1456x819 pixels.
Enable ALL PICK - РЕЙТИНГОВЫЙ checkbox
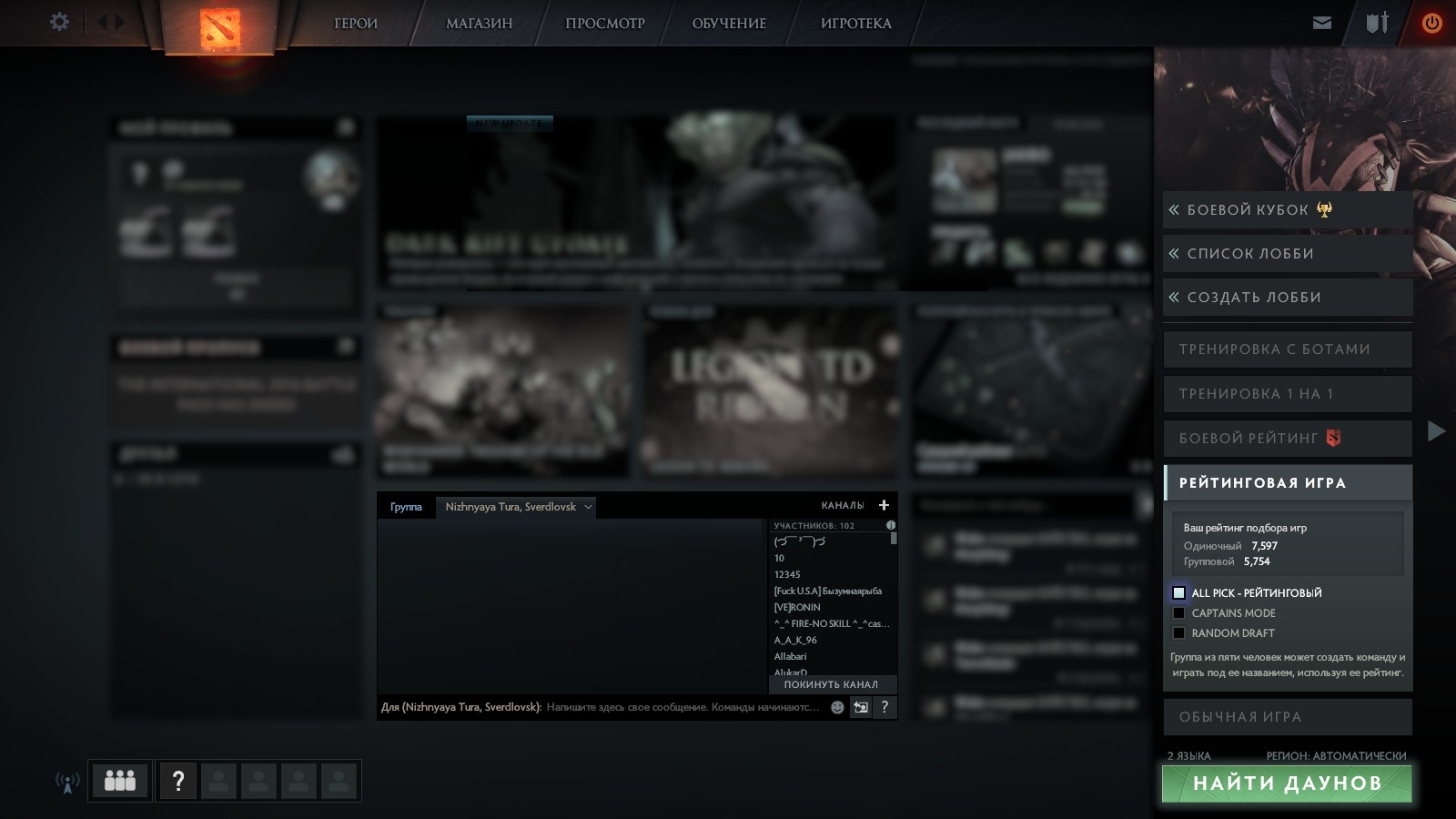point(1178,592)
